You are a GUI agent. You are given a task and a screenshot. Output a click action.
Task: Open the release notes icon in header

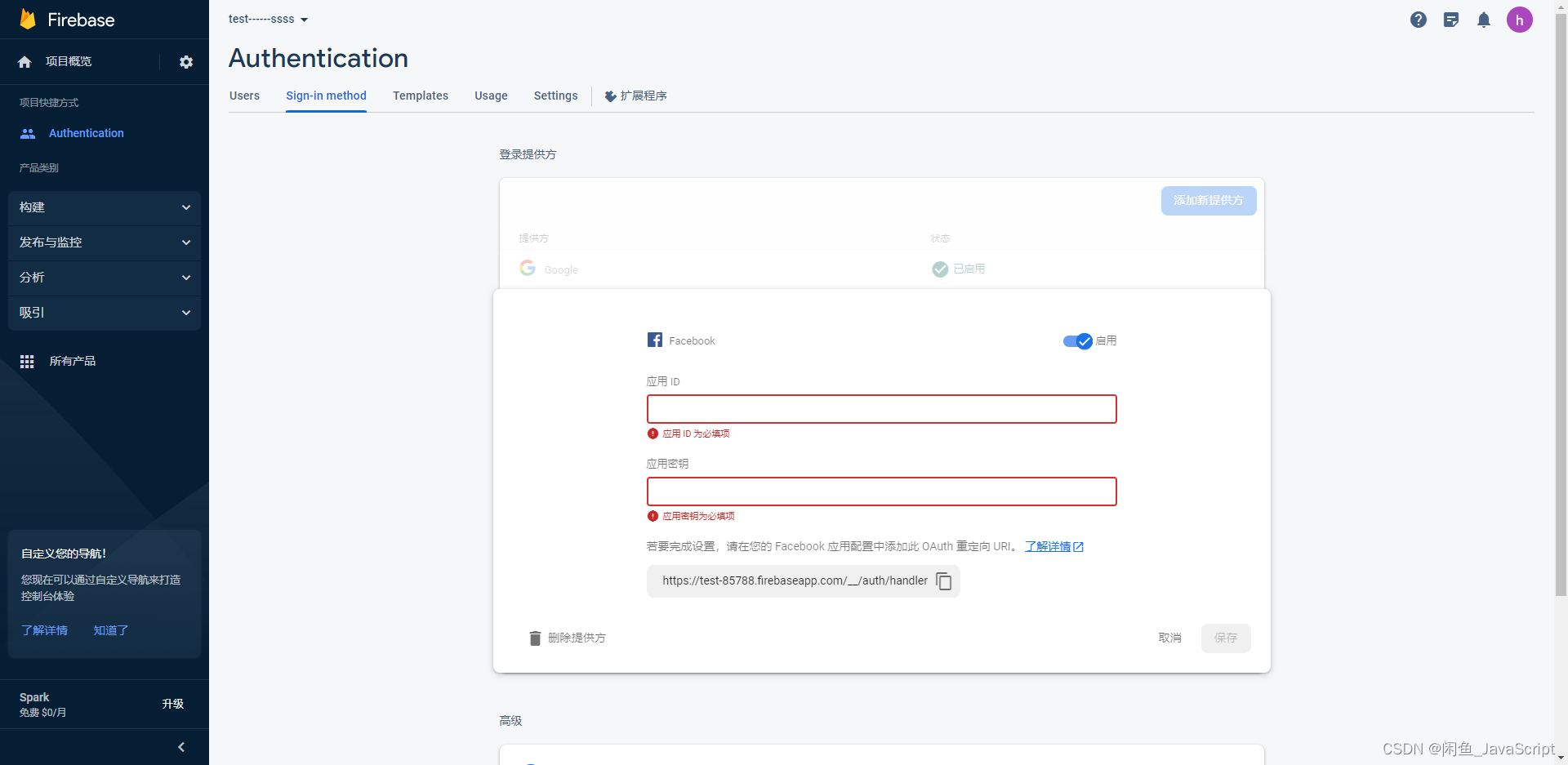1451,20
